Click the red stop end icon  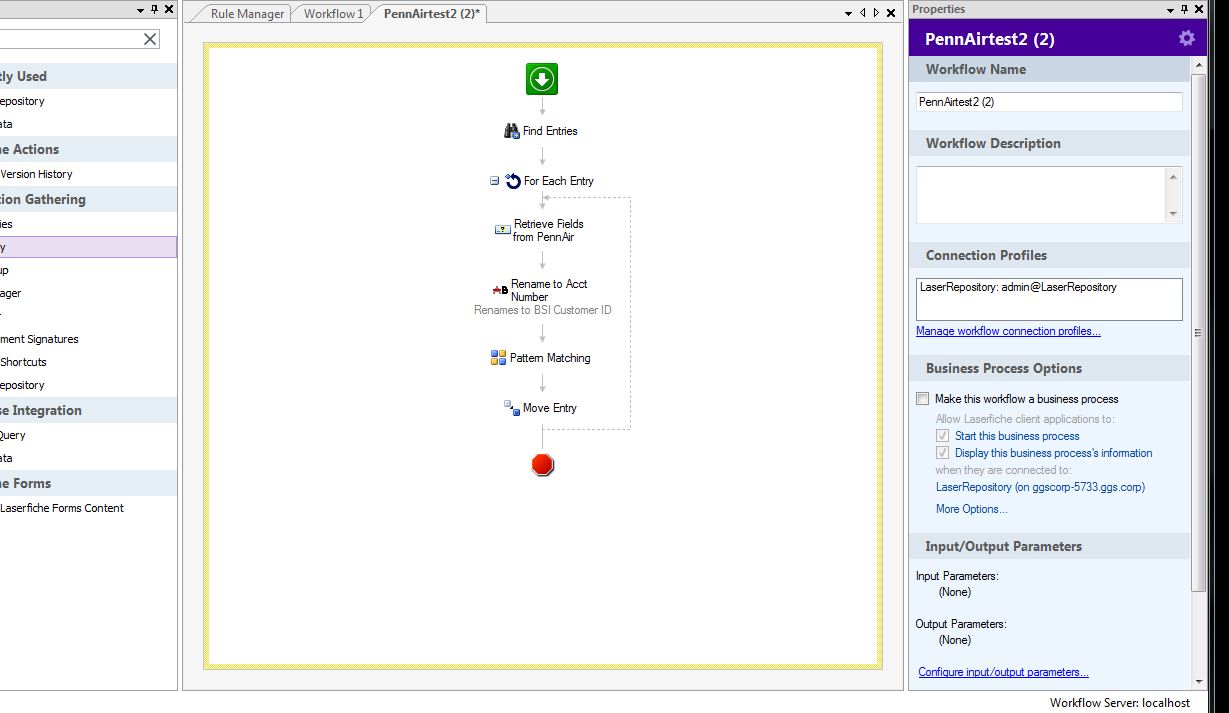tap(543, 465)
